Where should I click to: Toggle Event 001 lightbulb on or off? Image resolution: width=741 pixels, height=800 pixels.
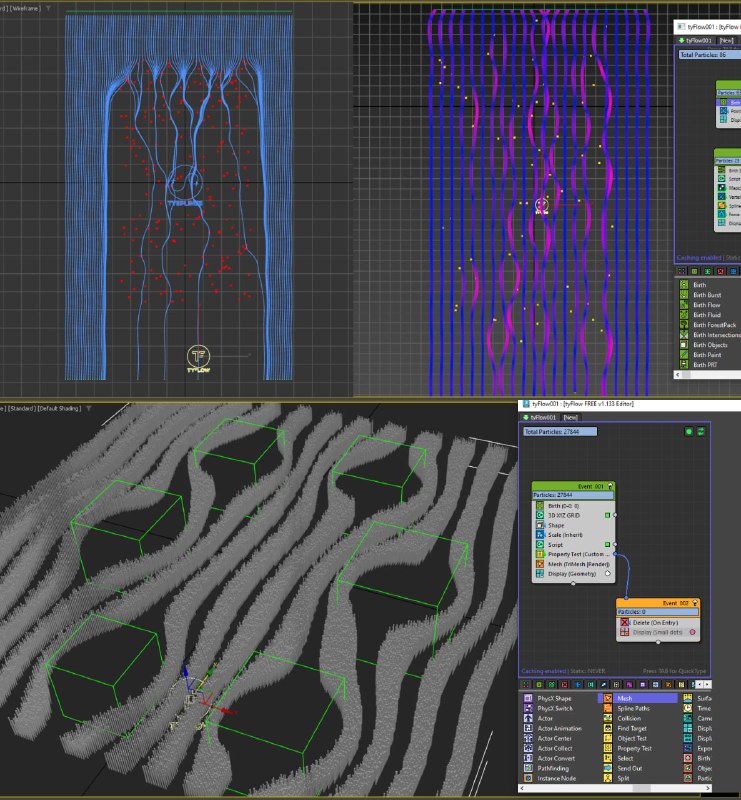tap(610, 486)
